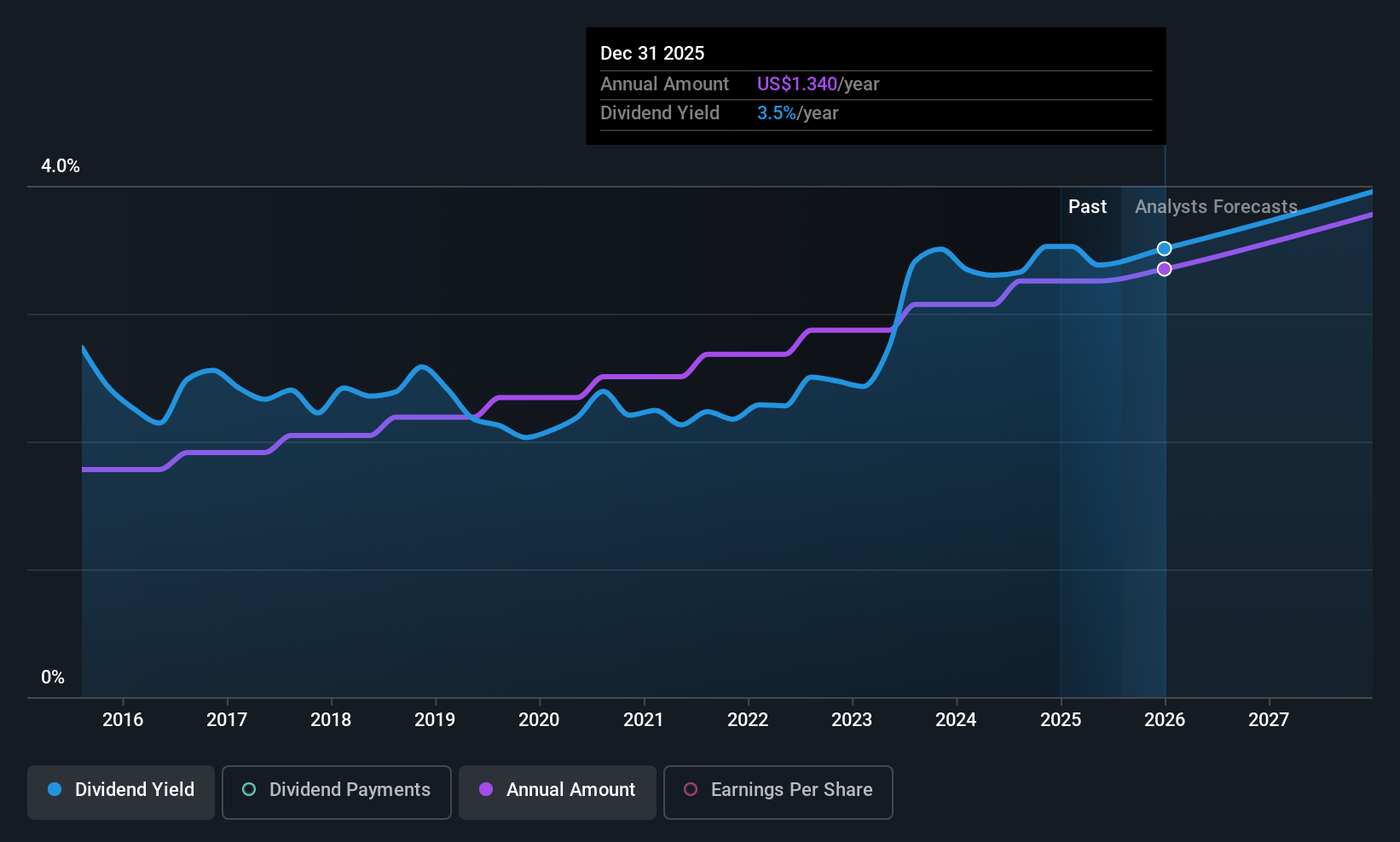Click the 2027 x-axis year label
Viewport: 1400px width, 842px height.
(x=1269, y=719)
